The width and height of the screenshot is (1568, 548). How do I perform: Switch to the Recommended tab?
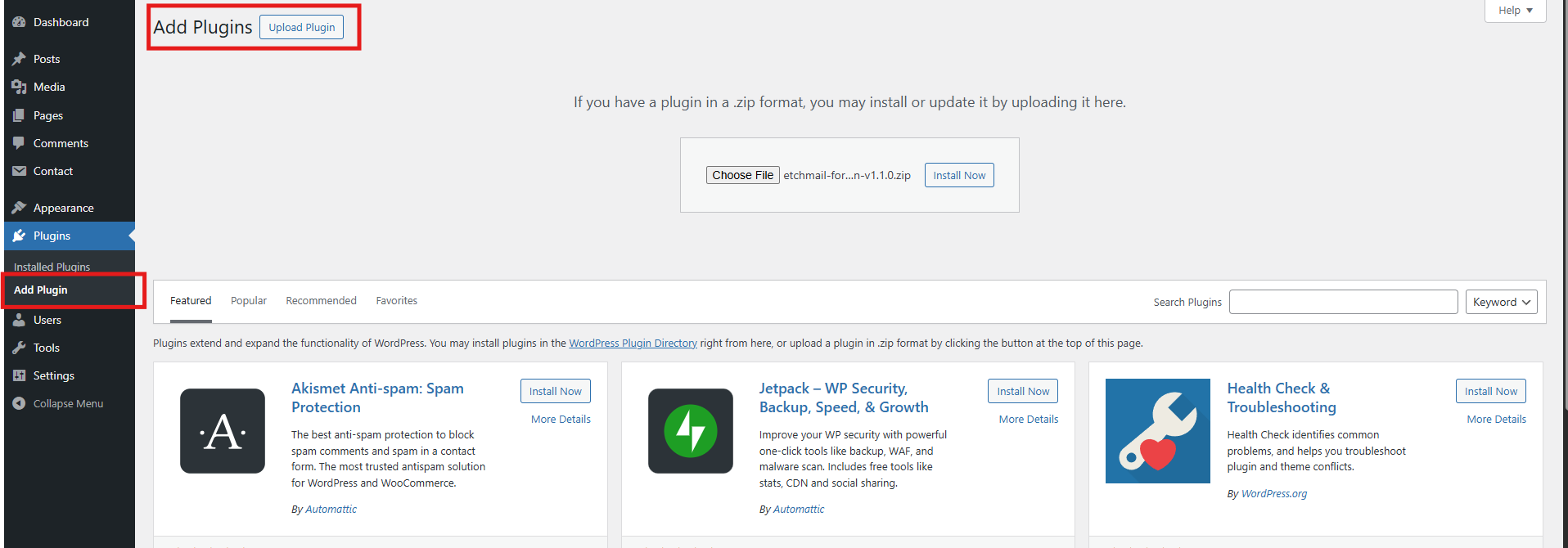pos(321,301)
